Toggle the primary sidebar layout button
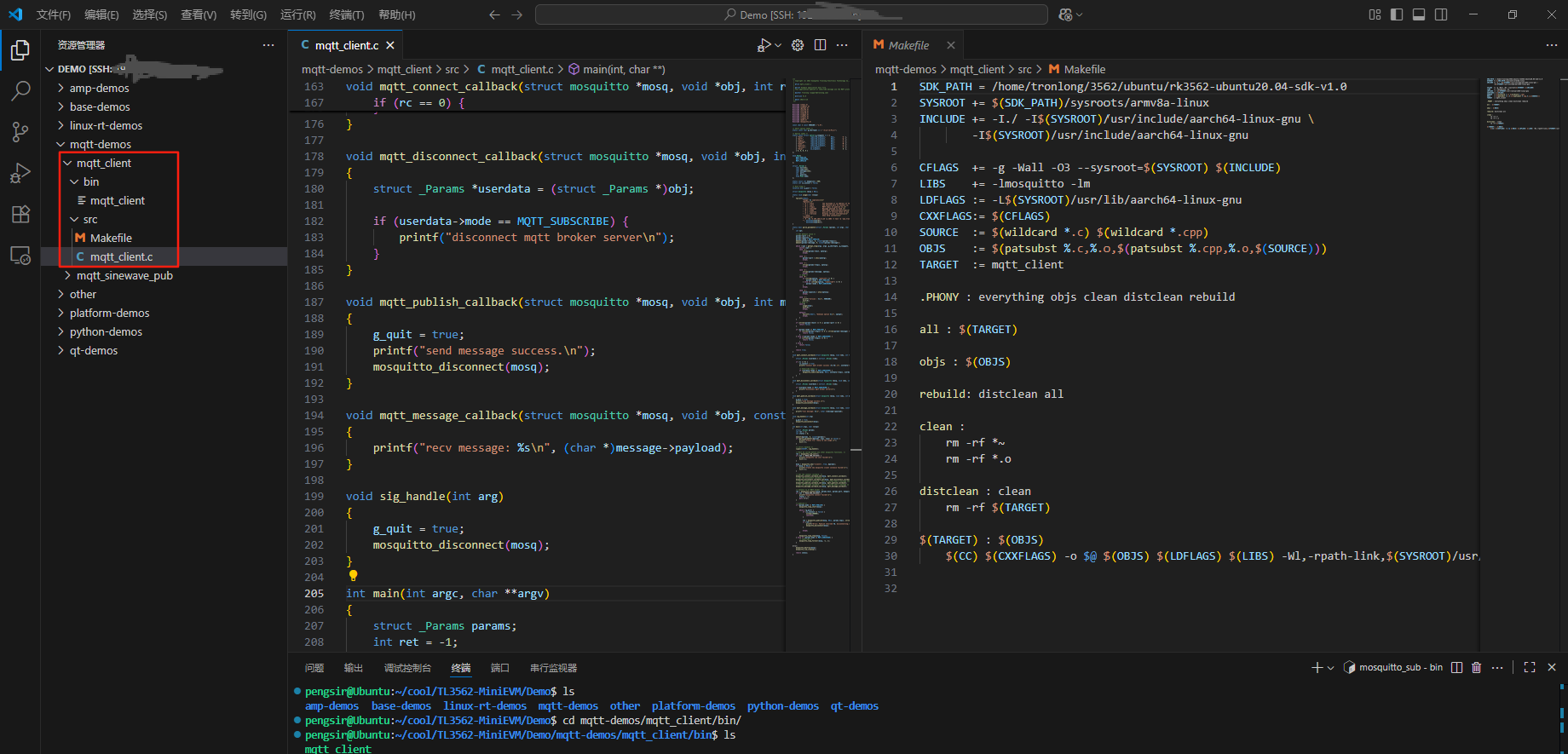Viewport: 1568px width, 754px height. click(1397, 14)
